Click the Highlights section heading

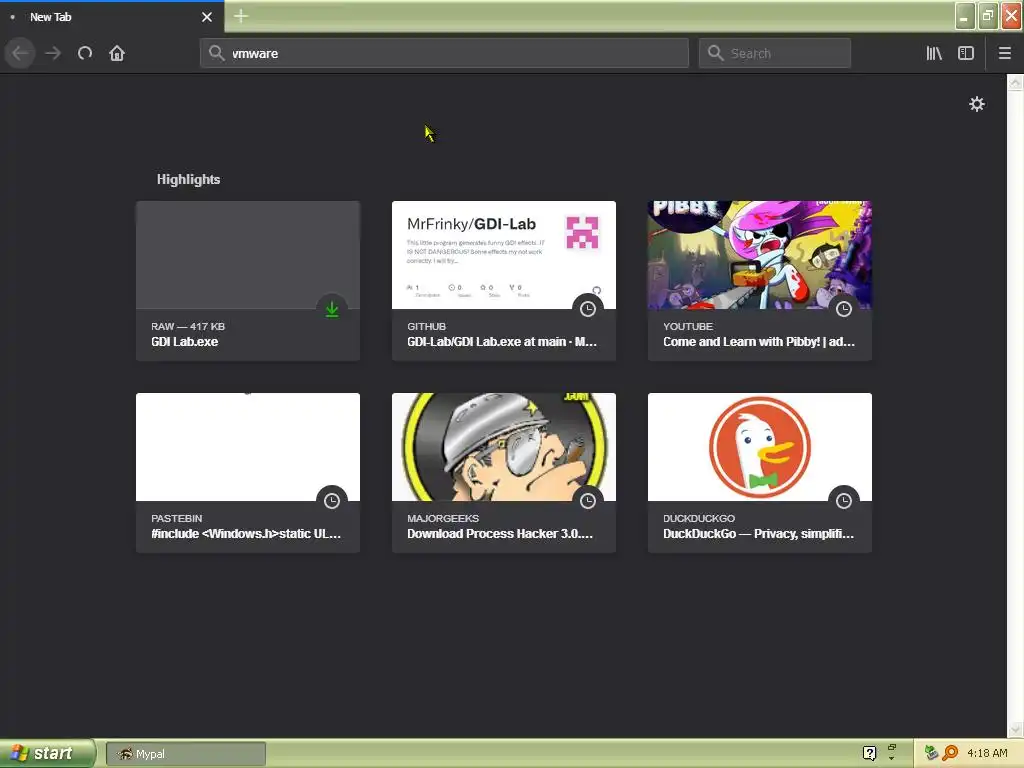188,179
